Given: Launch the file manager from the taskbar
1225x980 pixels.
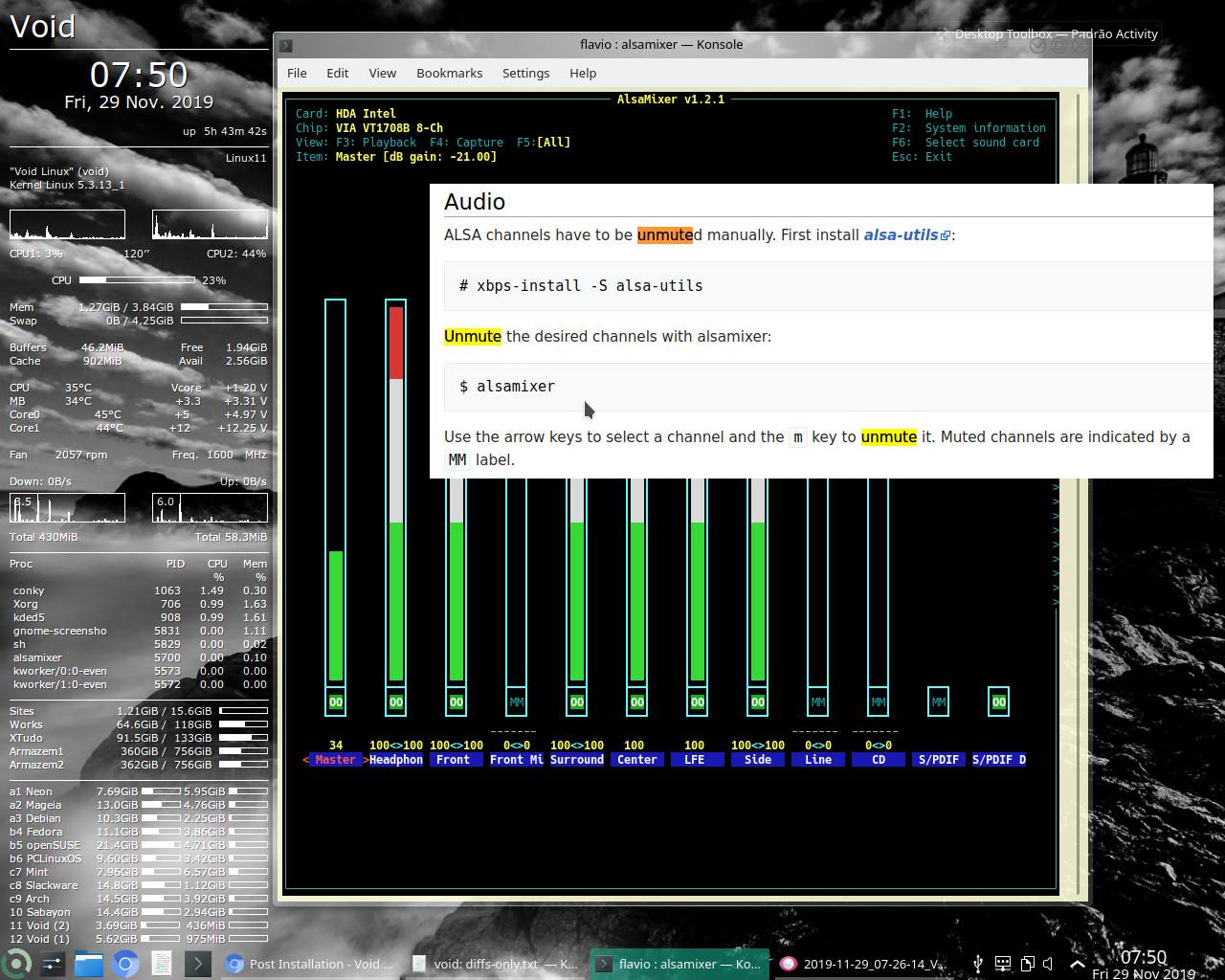Looking at the screenshot, I should click(89, 964).
